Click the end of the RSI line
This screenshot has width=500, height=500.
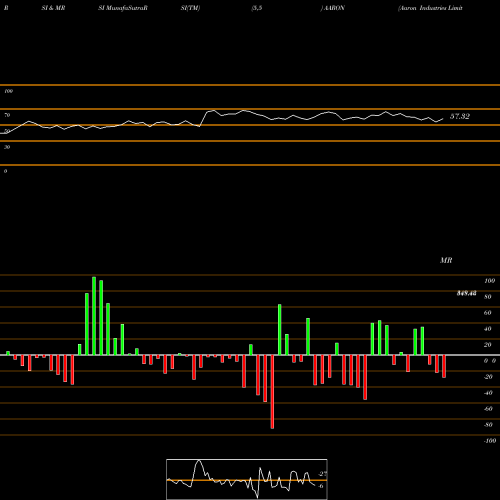(443, 119)
